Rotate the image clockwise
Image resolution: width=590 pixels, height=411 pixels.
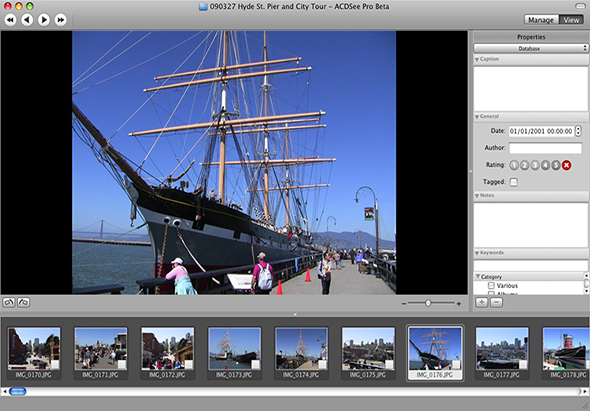pyautogui.click(x=24, y=302)
